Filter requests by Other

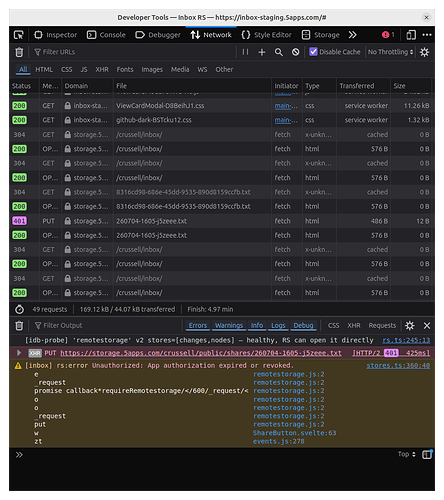pyautogui.click(x=224, y=69)
